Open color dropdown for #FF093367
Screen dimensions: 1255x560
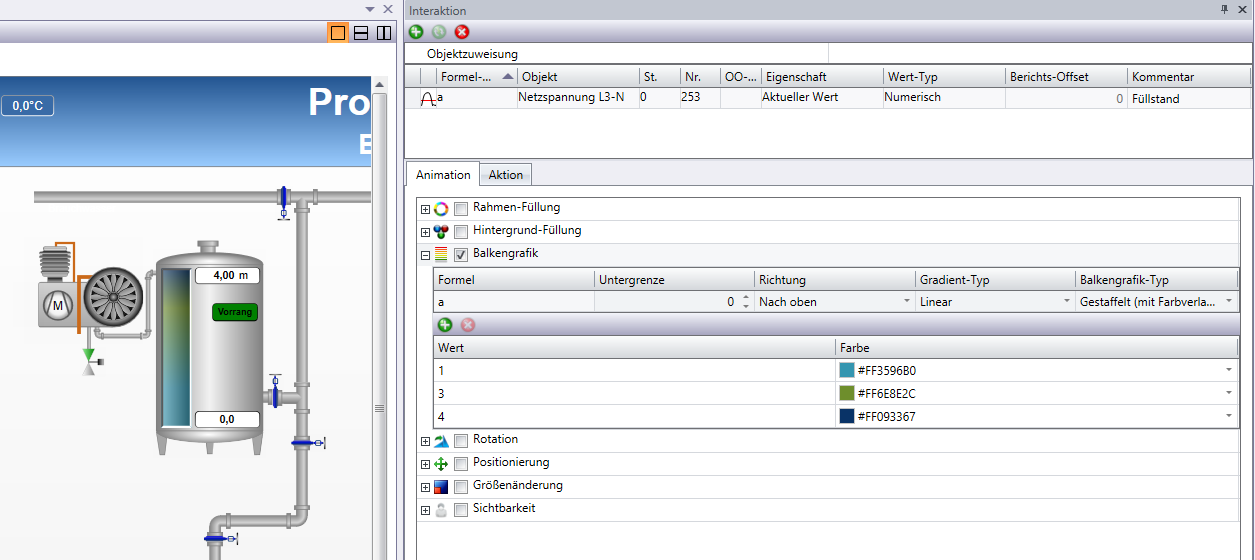point(1229,416)
